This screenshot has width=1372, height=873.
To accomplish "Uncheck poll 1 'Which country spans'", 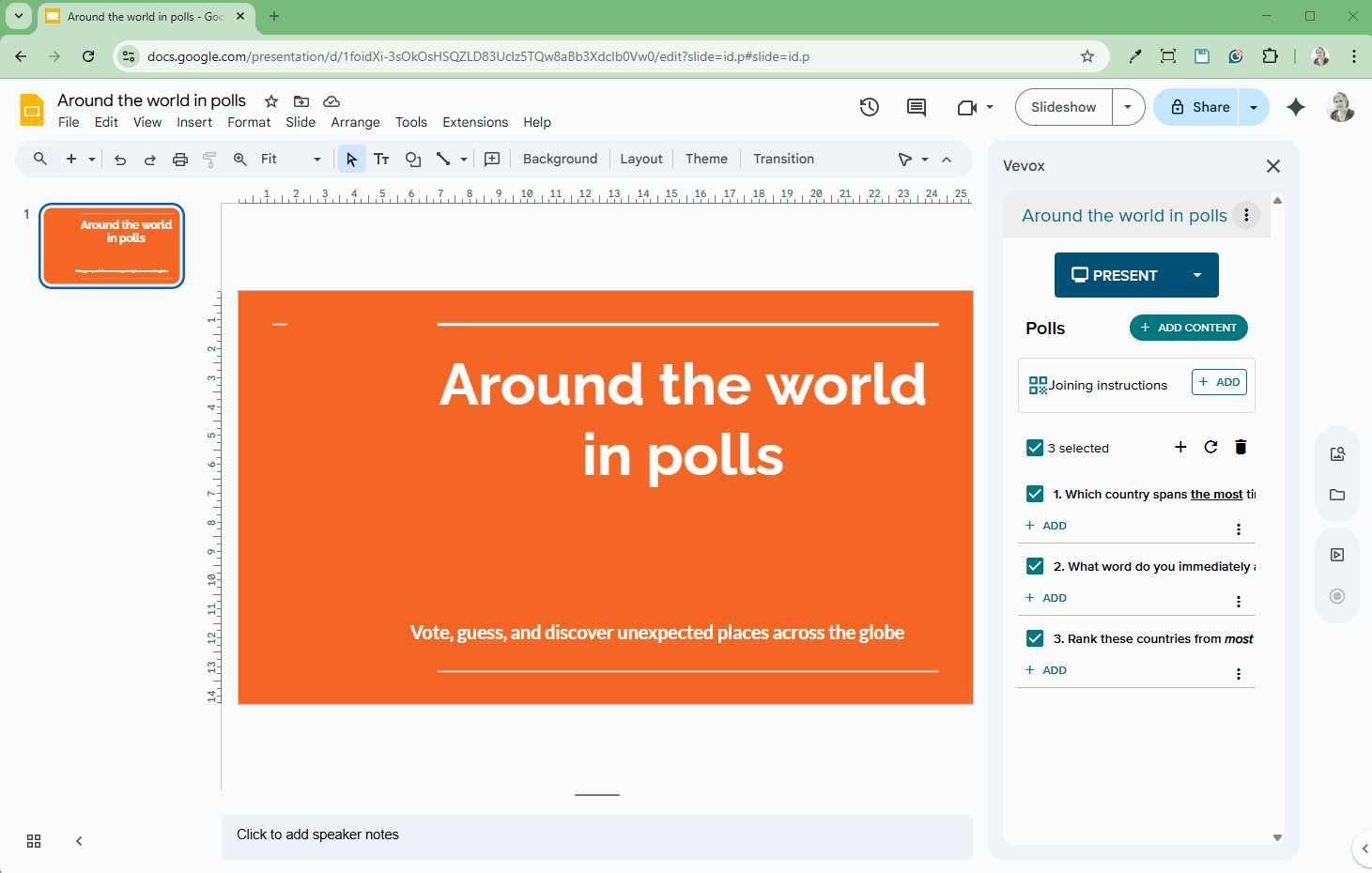I will [1035, 494].
